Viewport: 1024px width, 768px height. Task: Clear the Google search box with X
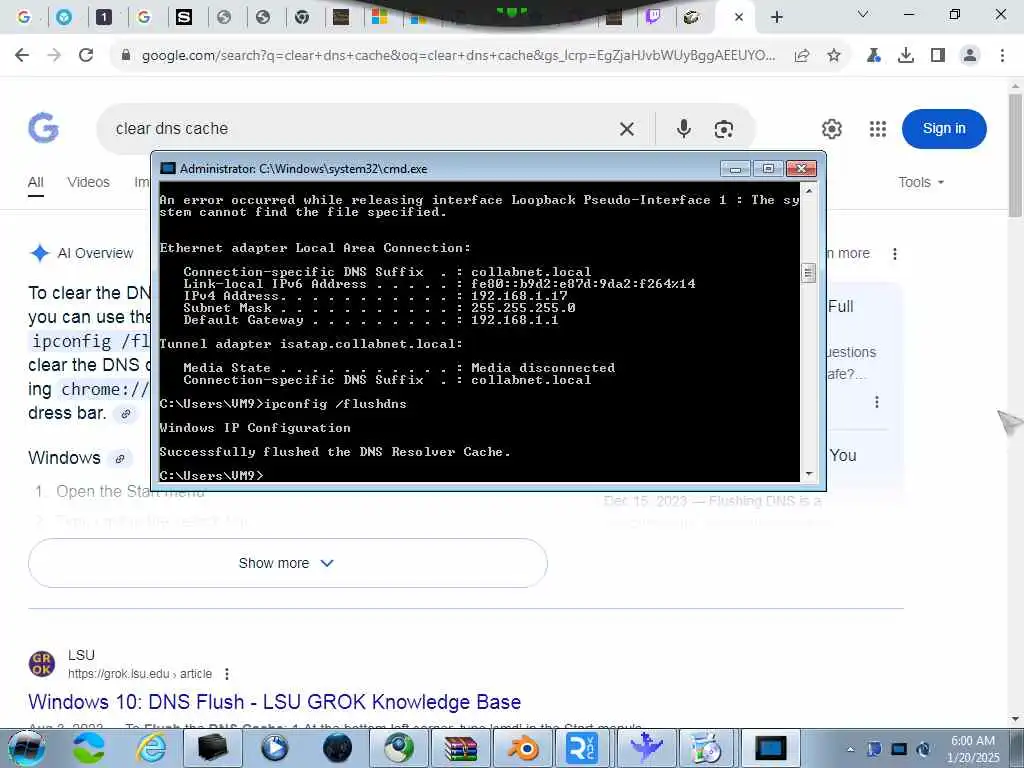[627, 129]
